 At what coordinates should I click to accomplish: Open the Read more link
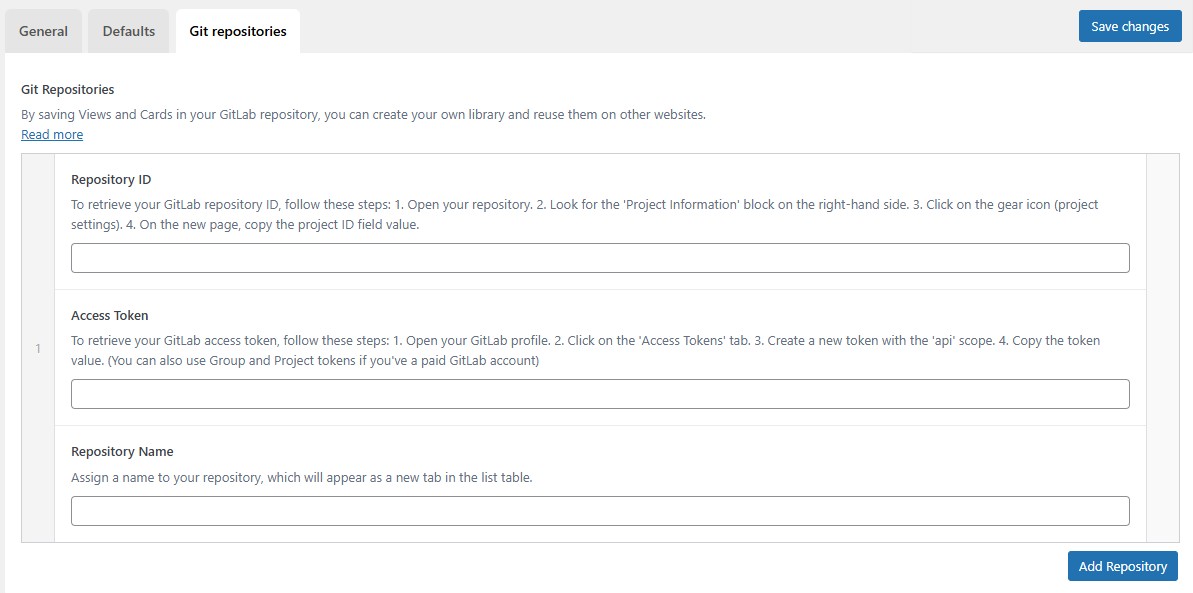pyautogui.click(x=52, y=134)
